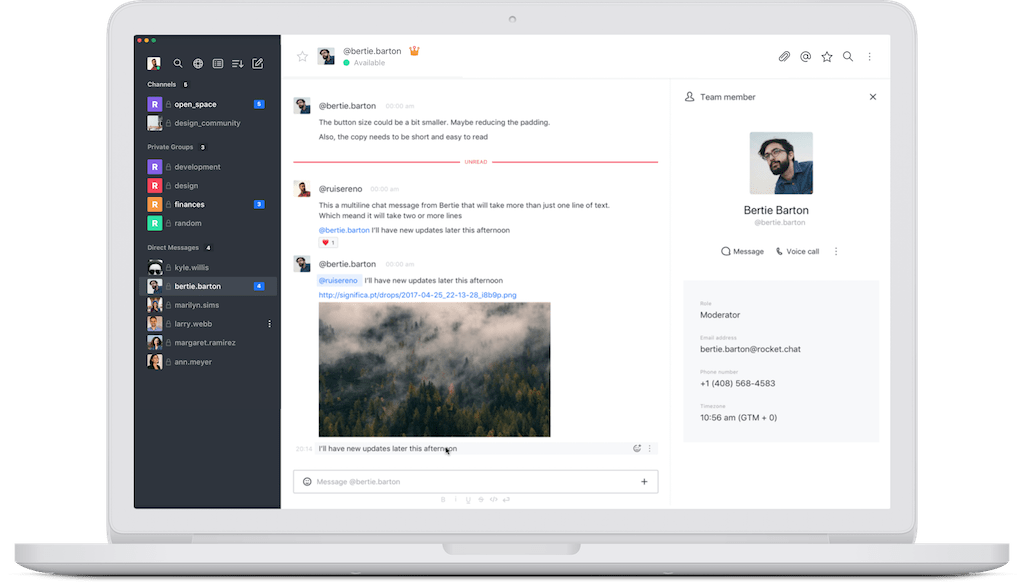Open your user avatar menu in sidebar
Viewport: 1024px width, 583px height.
(x=153, y=63)
